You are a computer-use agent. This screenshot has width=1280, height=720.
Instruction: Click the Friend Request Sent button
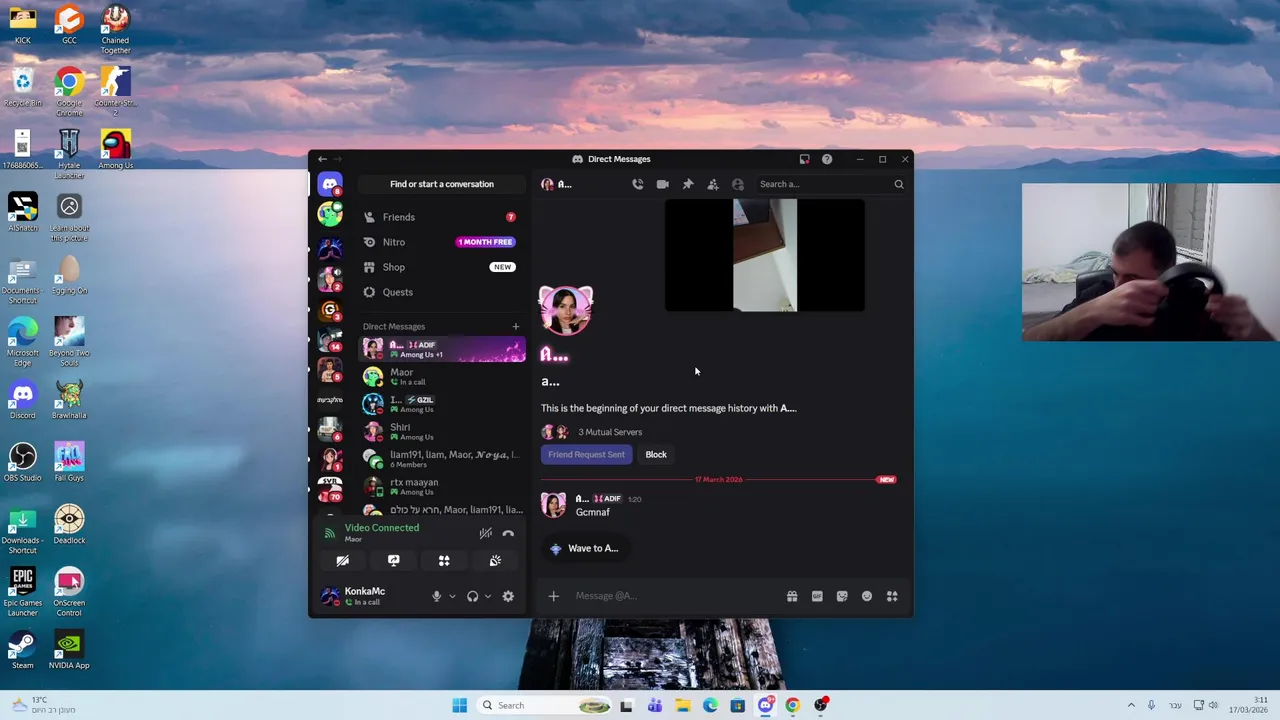586,454
